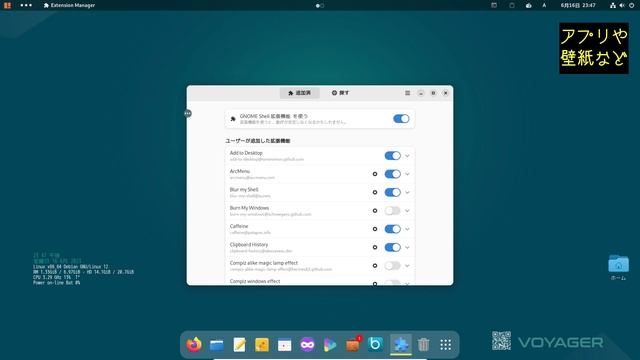
Task: Disable the Clipboard History extension
Action: [392, 247]
